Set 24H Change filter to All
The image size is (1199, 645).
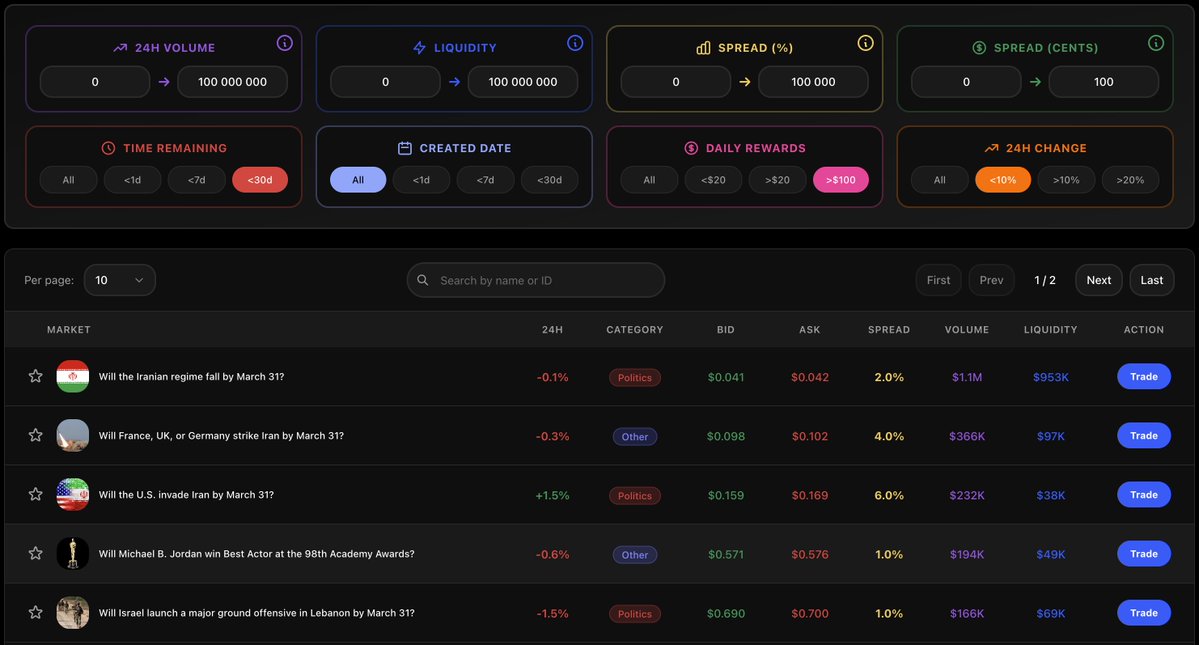click(x=940, y=180)
